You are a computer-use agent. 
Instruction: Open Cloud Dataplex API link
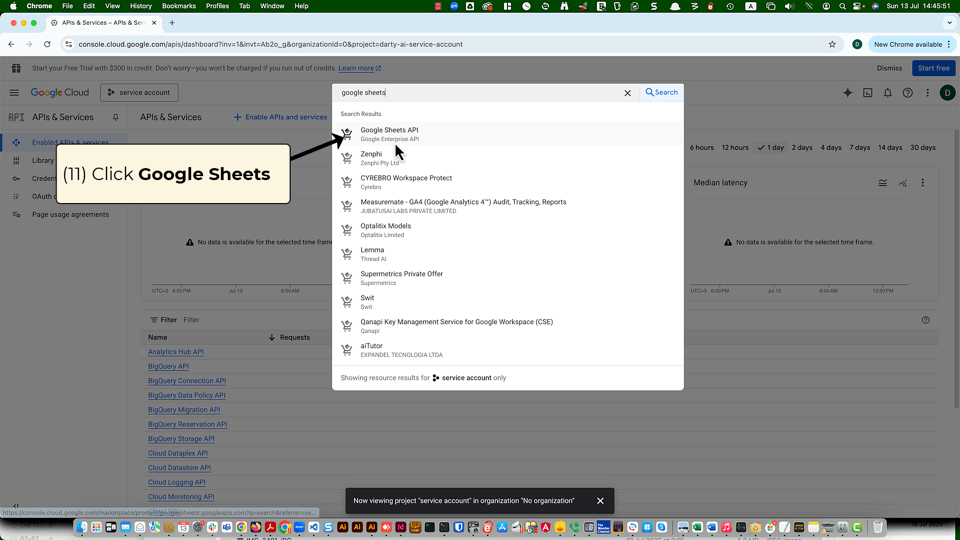[x=178, y=454]
